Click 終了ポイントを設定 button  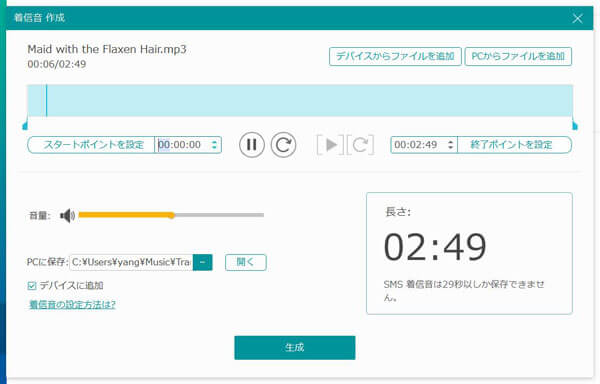tap(514, 145)
